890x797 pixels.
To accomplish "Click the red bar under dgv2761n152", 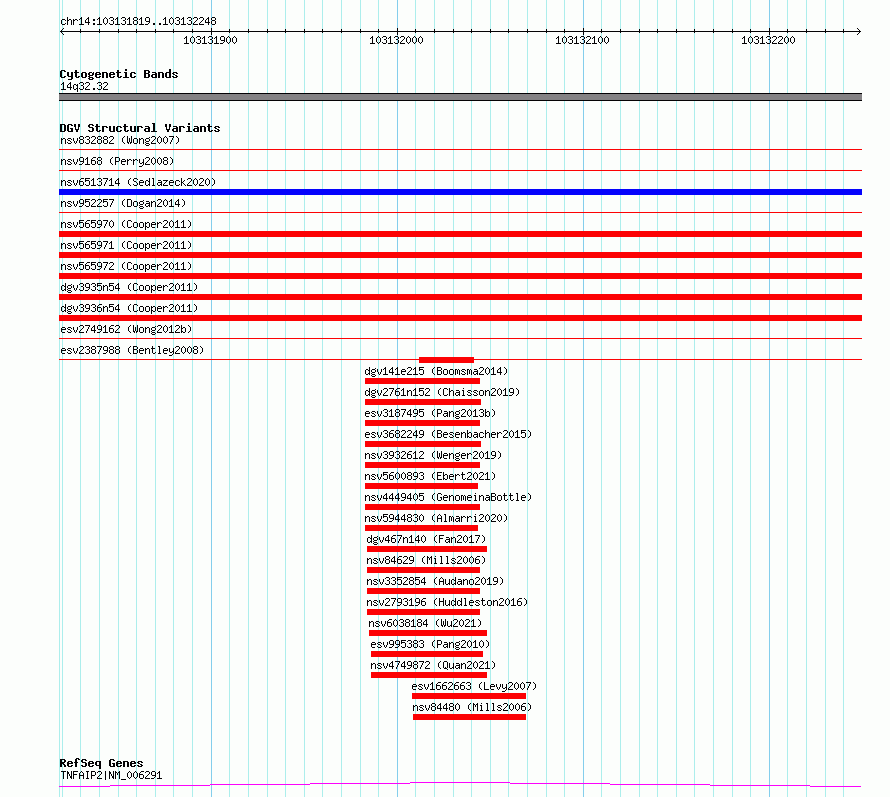I will click(423, 402).
